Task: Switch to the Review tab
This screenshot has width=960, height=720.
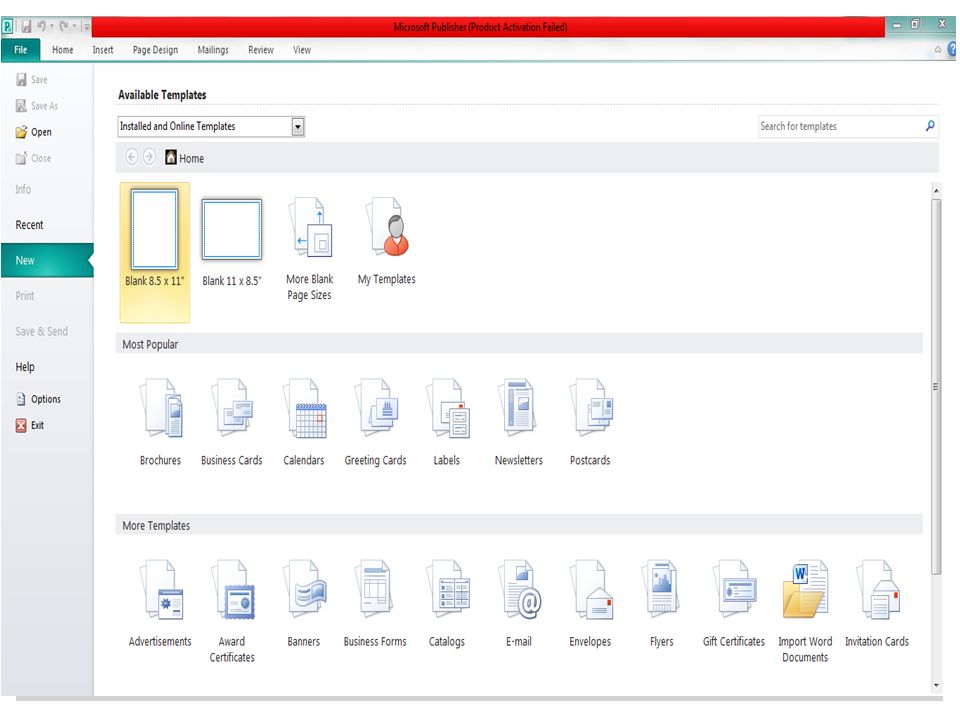Action: tap(261, 50)
